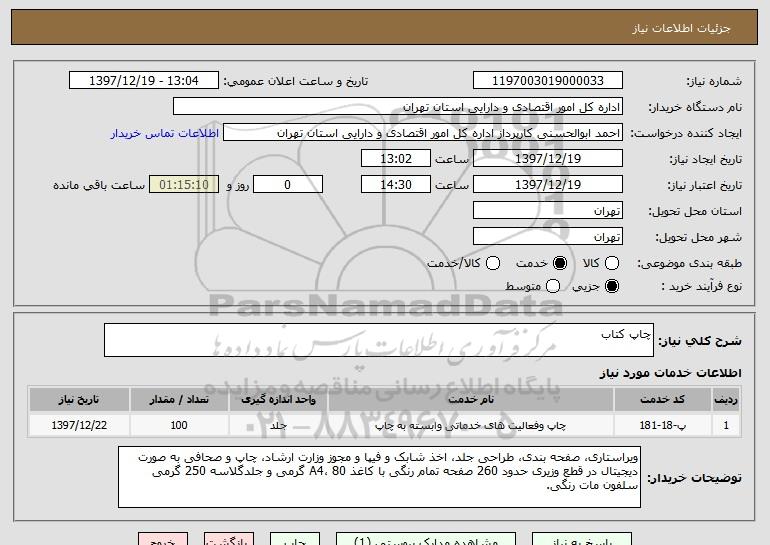The image size is (770, 545).
Task: Click the چاپ print button
Action: [x=295, y=539]
